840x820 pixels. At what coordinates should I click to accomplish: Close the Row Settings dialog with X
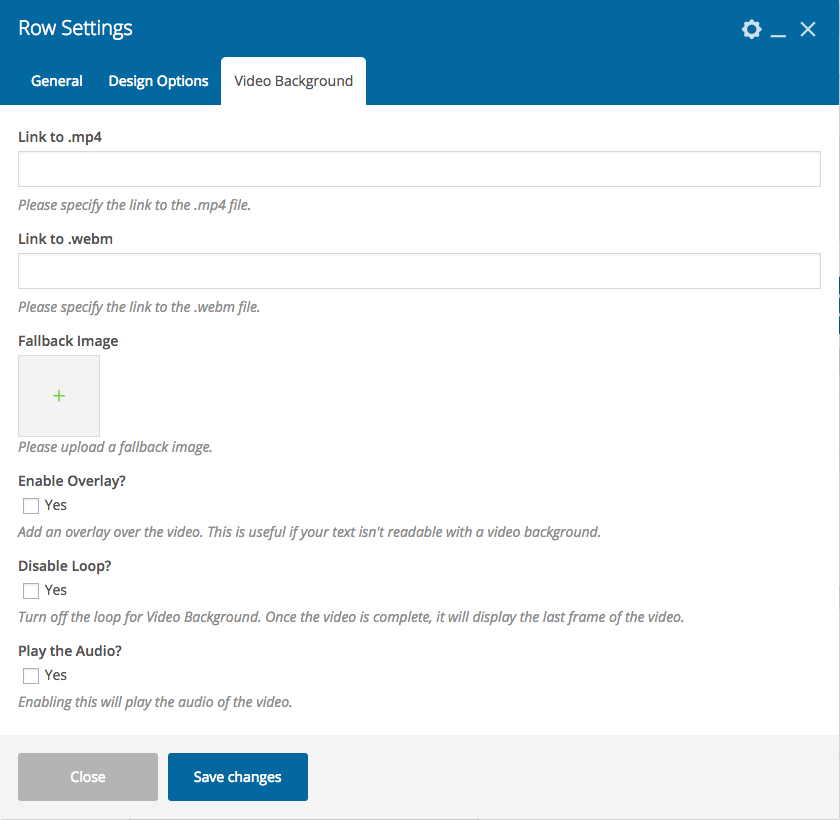pyautogui.click(x=808, y=30)
